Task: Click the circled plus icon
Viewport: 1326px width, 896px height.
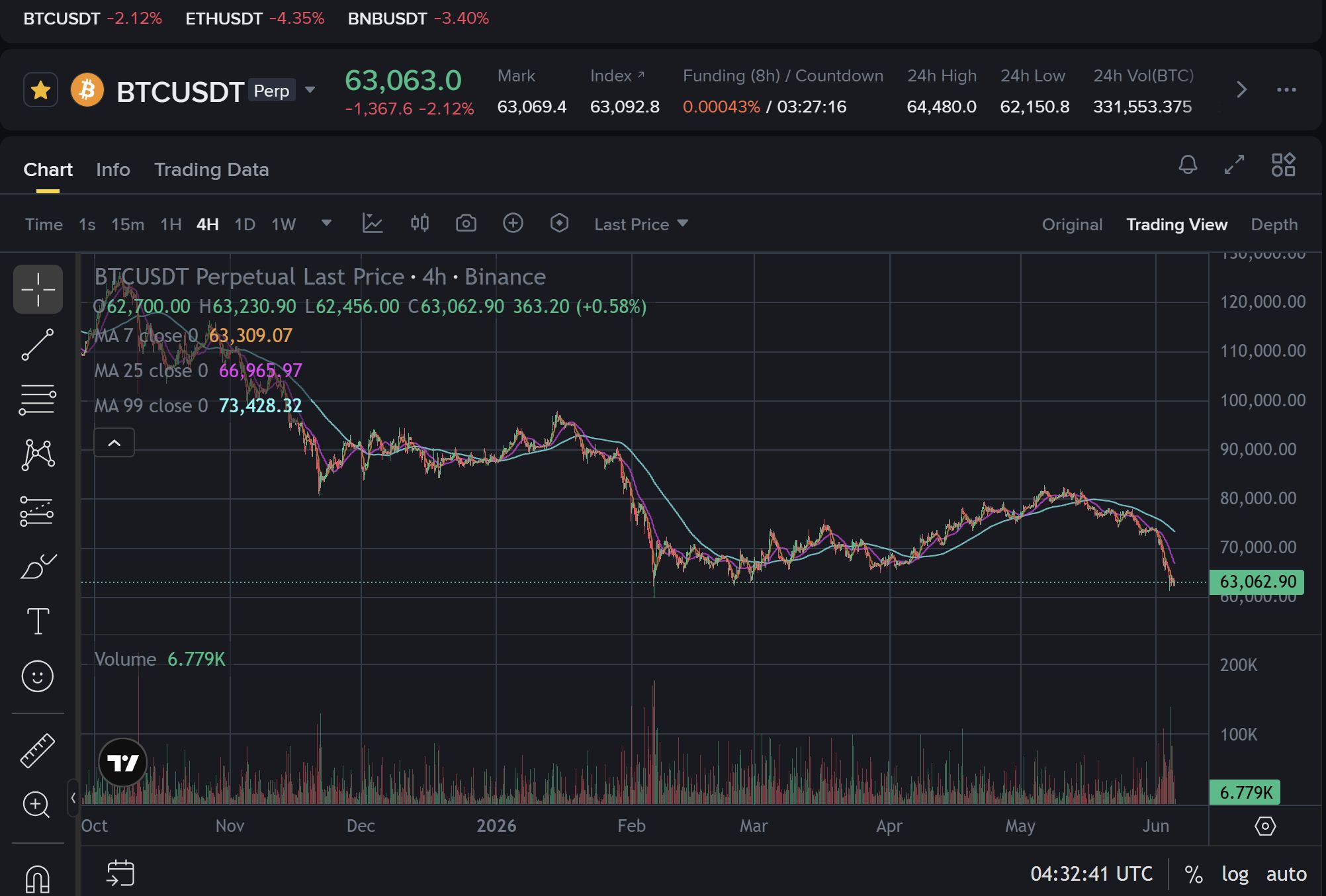Action: (x=513, y=224)
